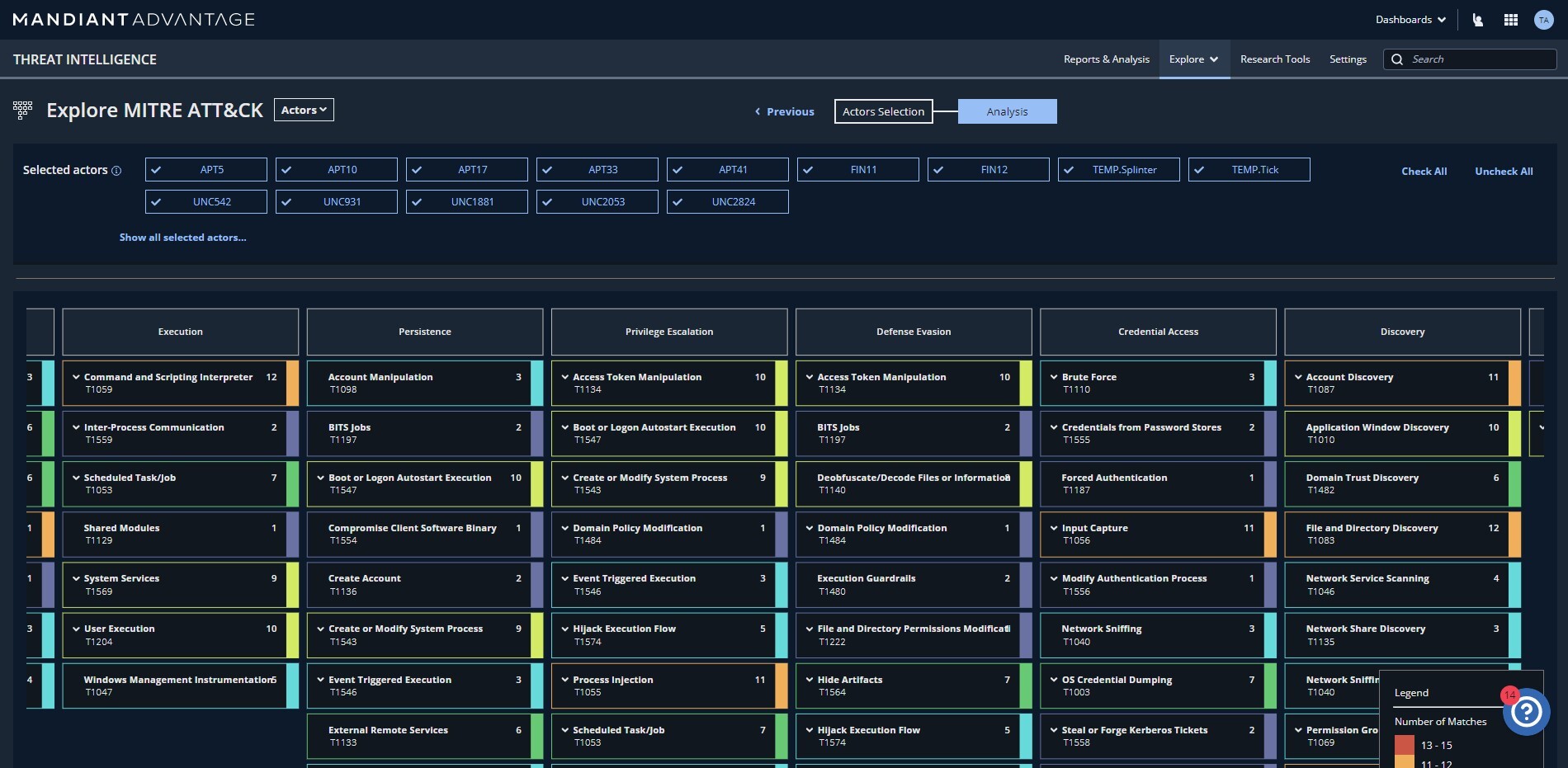
Task: Open the Actors dropdown next to title
Action: tap(304, 110)
